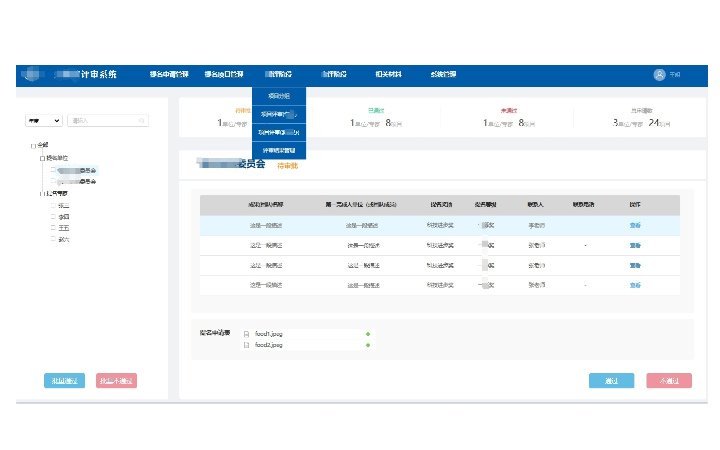Click the file icon beside food1.jpeg

(247, 334)
